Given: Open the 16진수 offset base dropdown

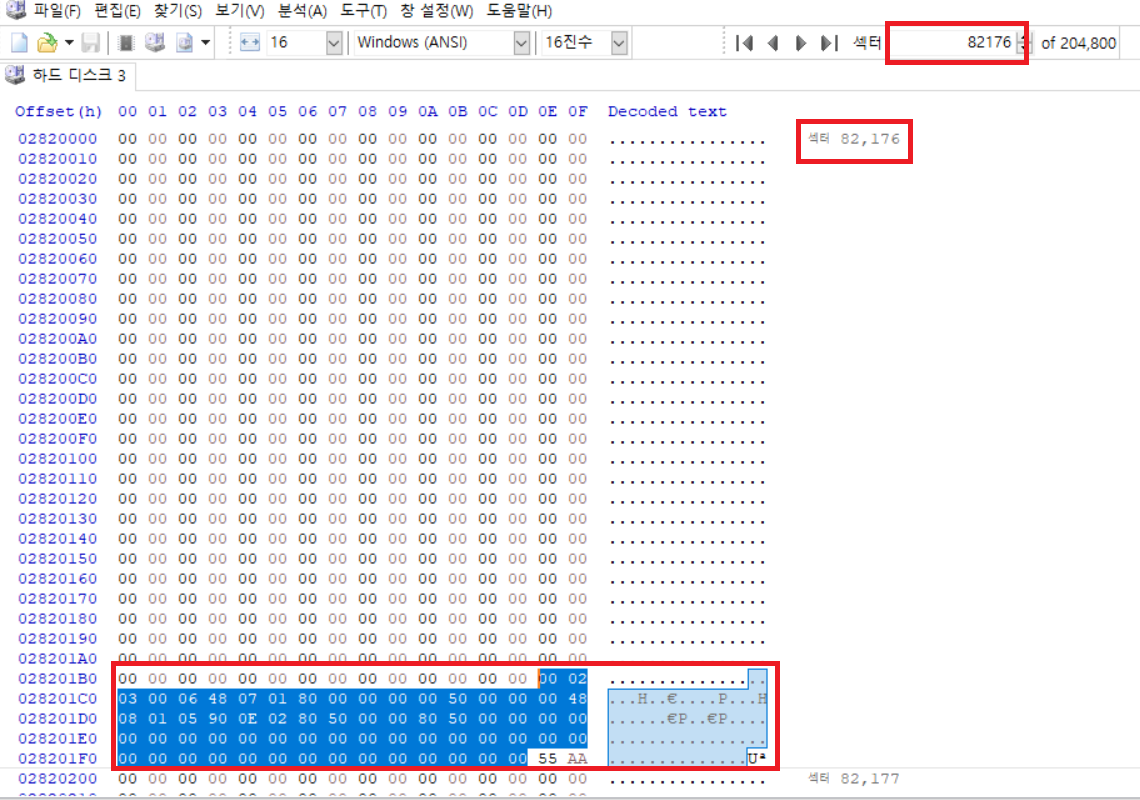Looking at the screenshot, I should tap(619, 43).
